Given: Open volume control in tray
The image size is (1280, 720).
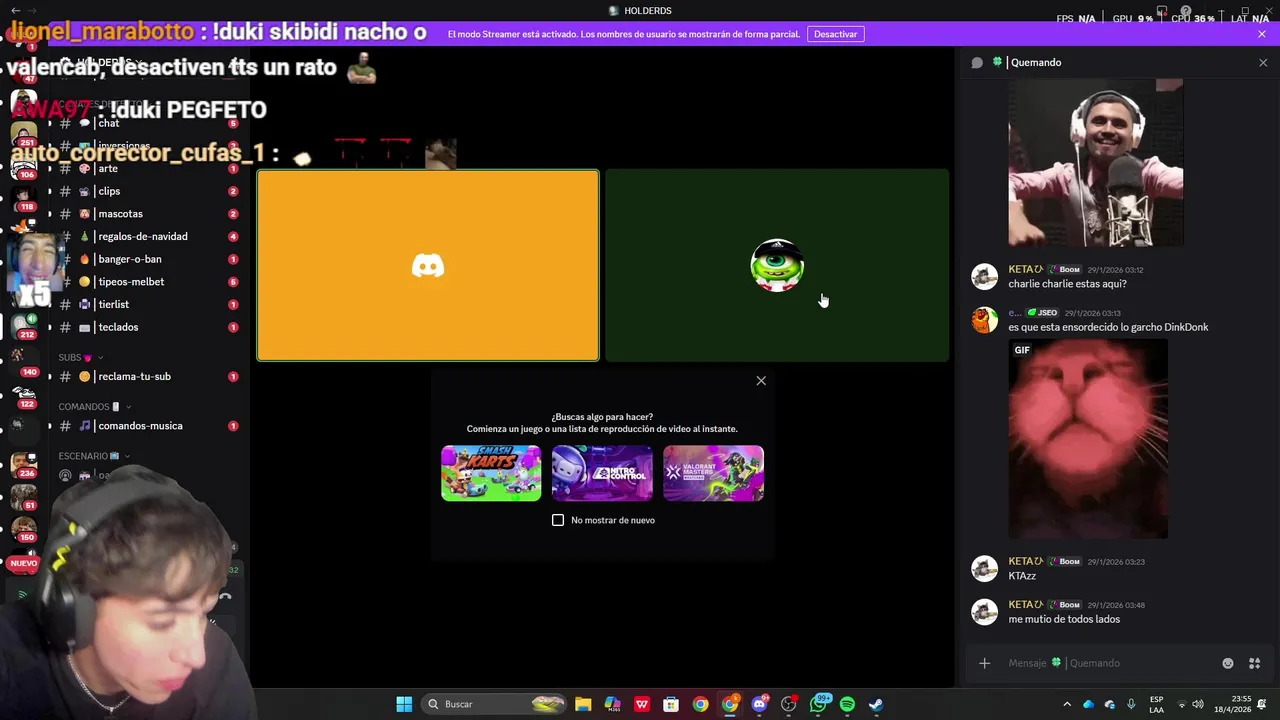Looking at the screenshot, I should point(1198,704).
